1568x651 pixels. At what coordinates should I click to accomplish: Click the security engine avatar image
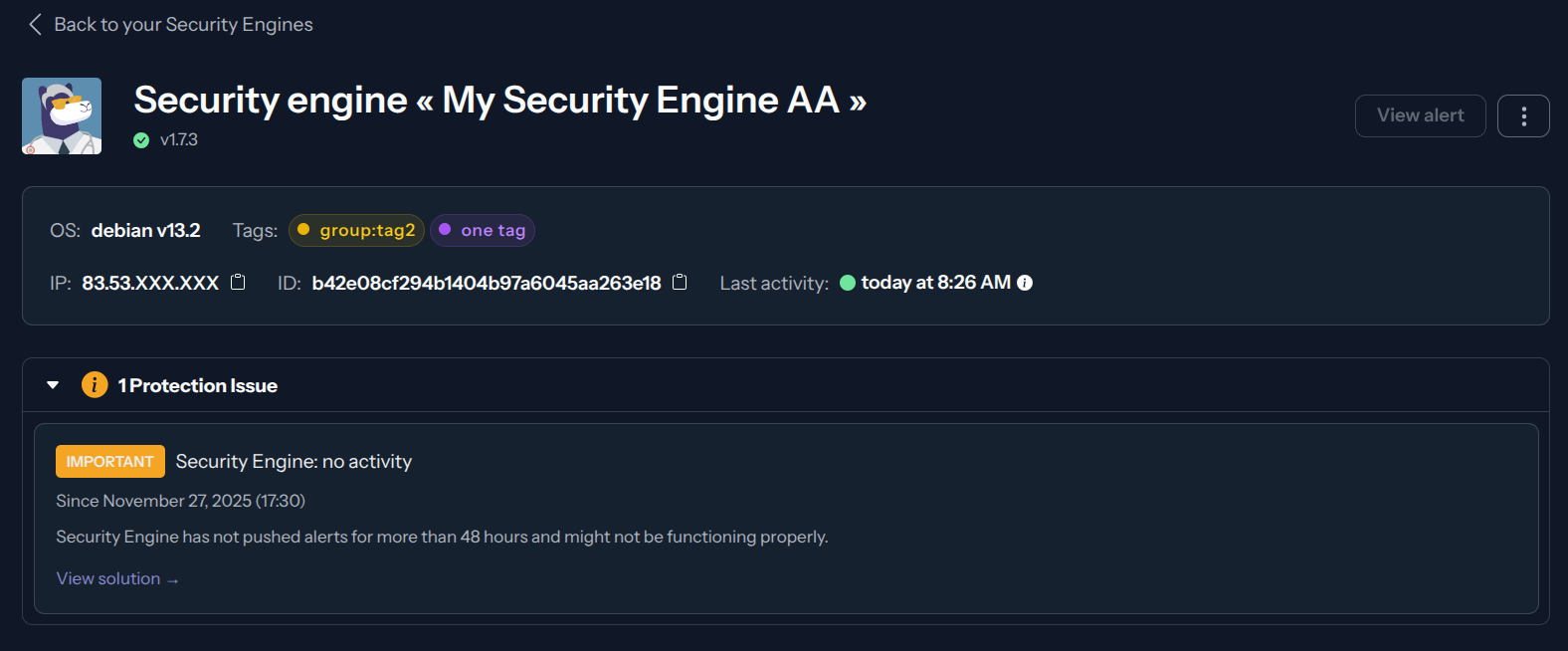(x=61, y=115)
